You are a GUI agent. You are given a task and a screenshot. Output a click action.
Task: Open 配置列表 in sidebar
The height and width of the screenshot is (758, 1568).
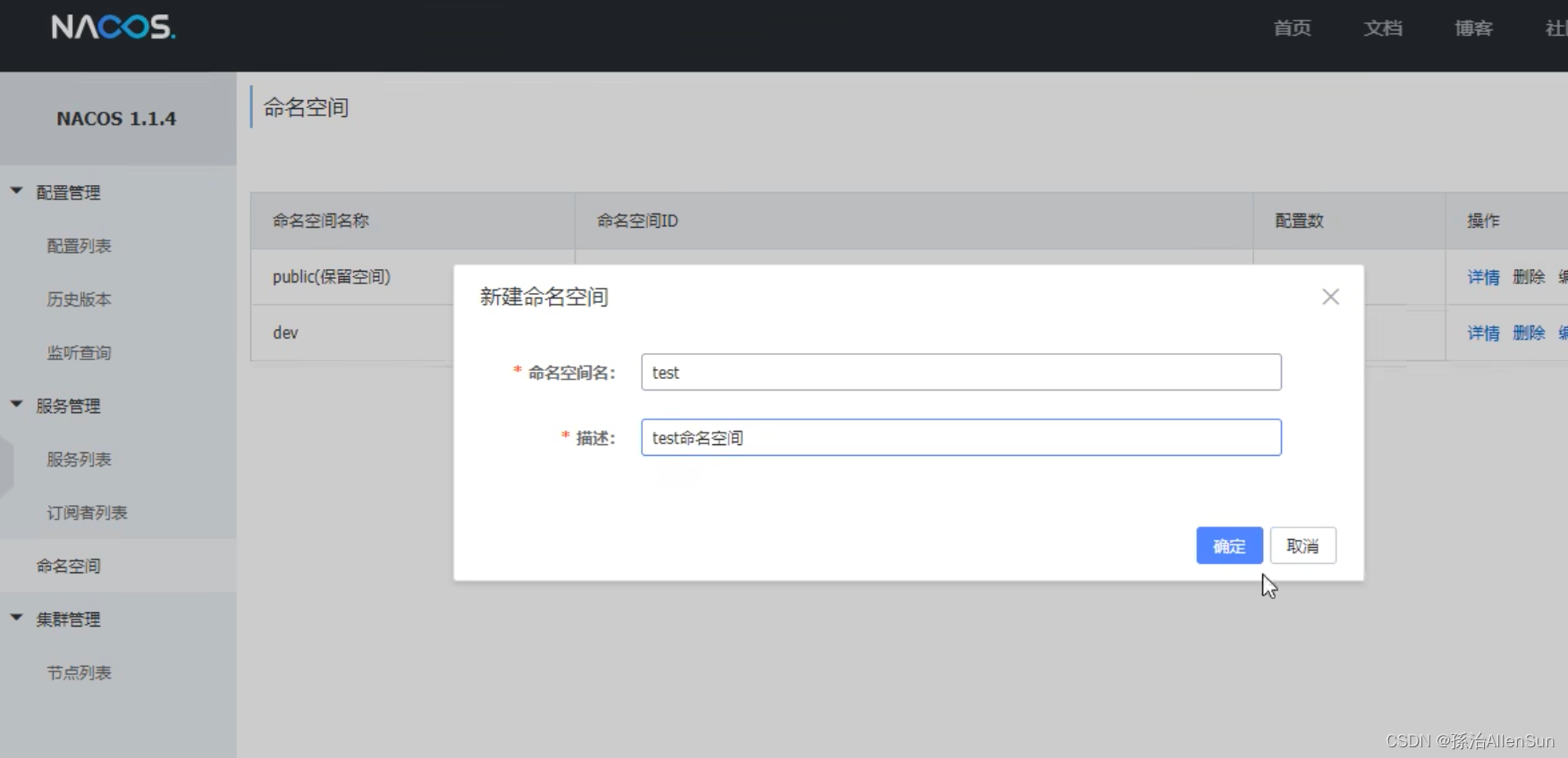tap(79, 246)
